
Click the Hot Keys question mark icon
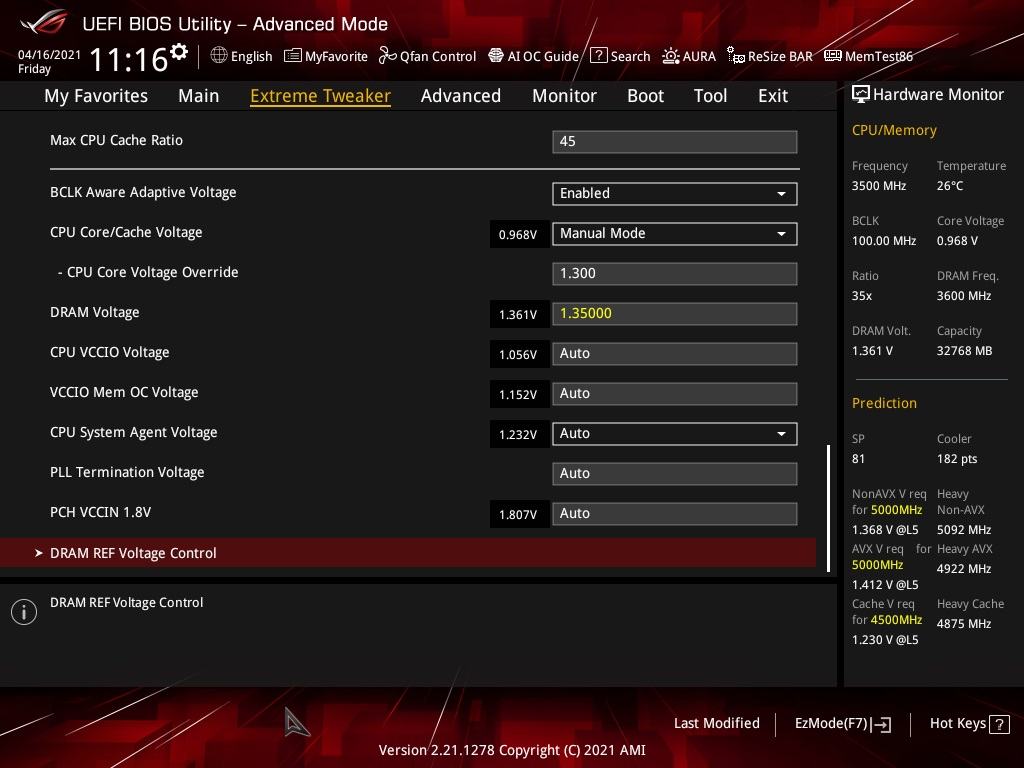pyautogui.click(x=999, y=724)
